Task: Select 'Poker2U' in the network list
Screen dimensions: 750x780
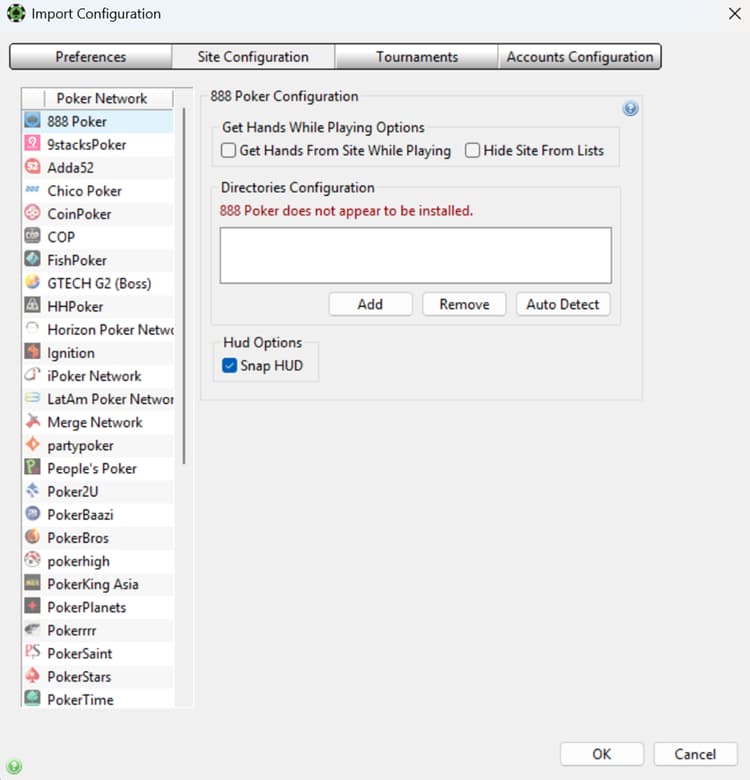Action: click(x=98, y=491)
